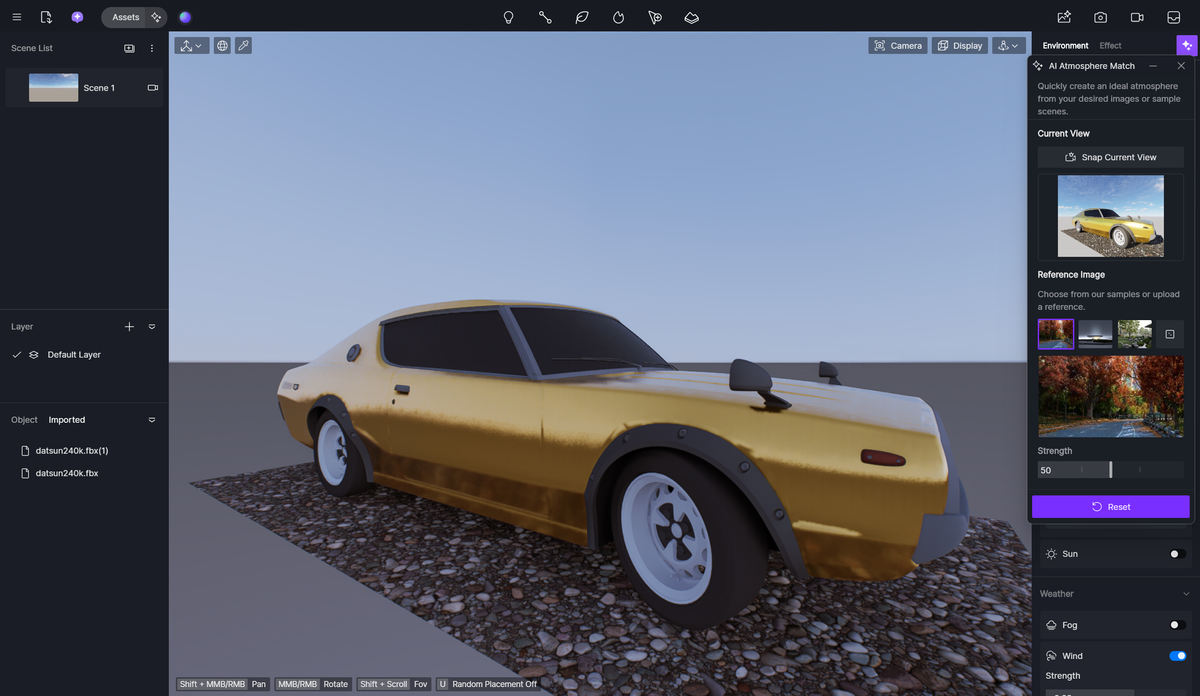Viewport: 1200px width, 696px height.
Task: Open the Assets dropdown arrow in the header
Action: [155, 17]
